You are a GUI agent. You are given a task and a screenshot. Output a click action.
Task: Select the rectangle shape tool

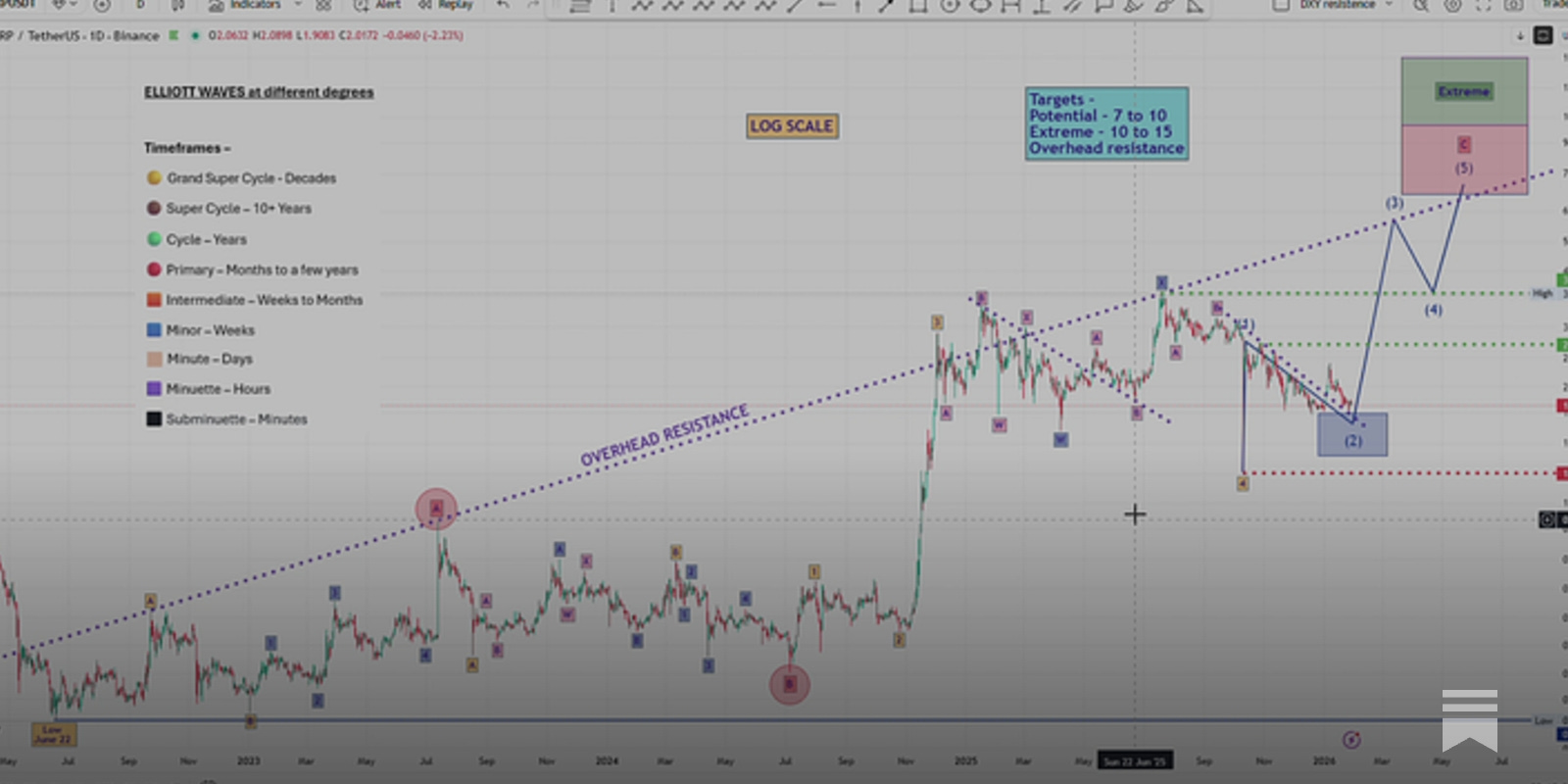point(917,6)
